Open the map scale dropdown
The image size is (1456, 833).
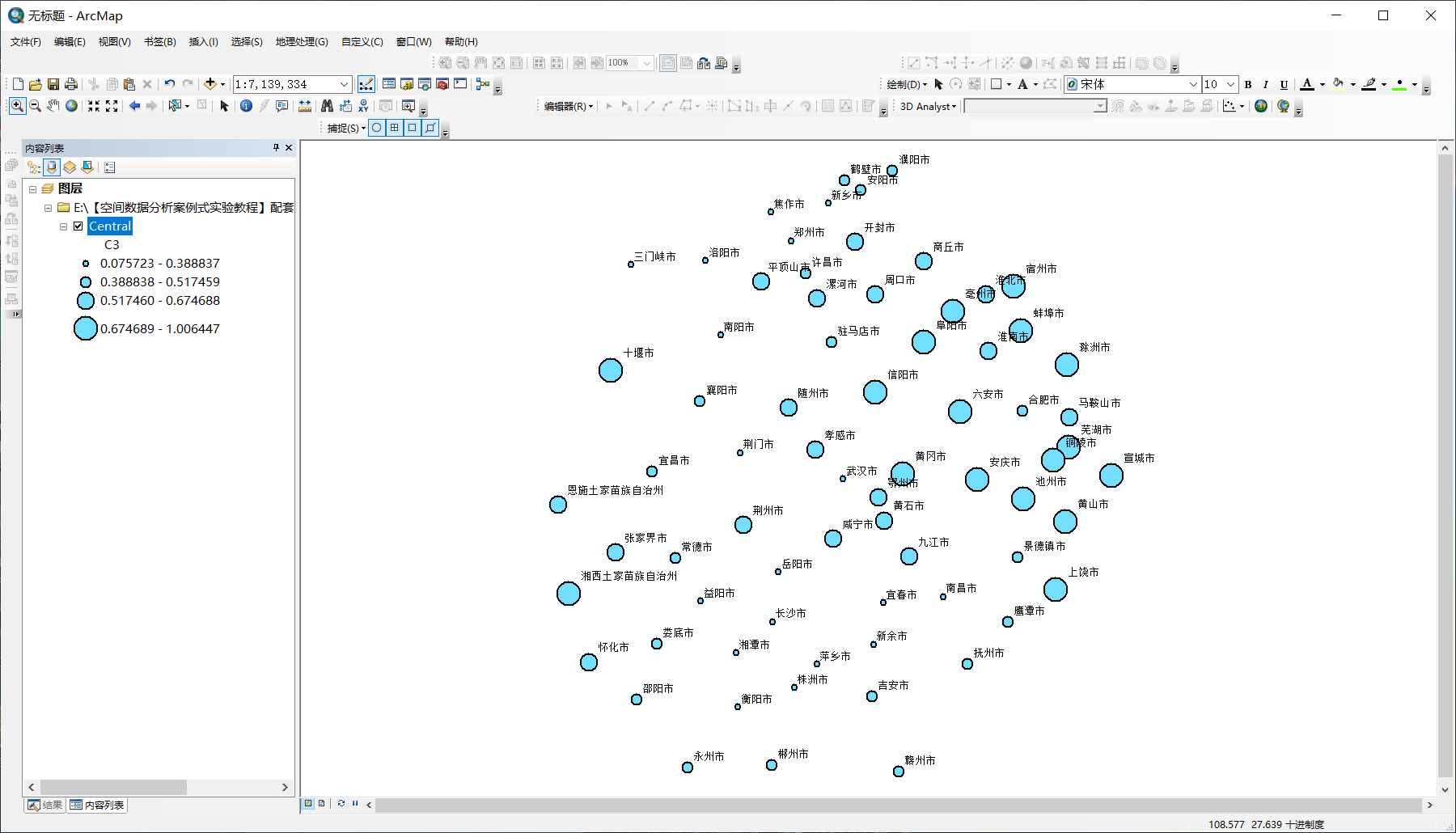pos(344,84)
